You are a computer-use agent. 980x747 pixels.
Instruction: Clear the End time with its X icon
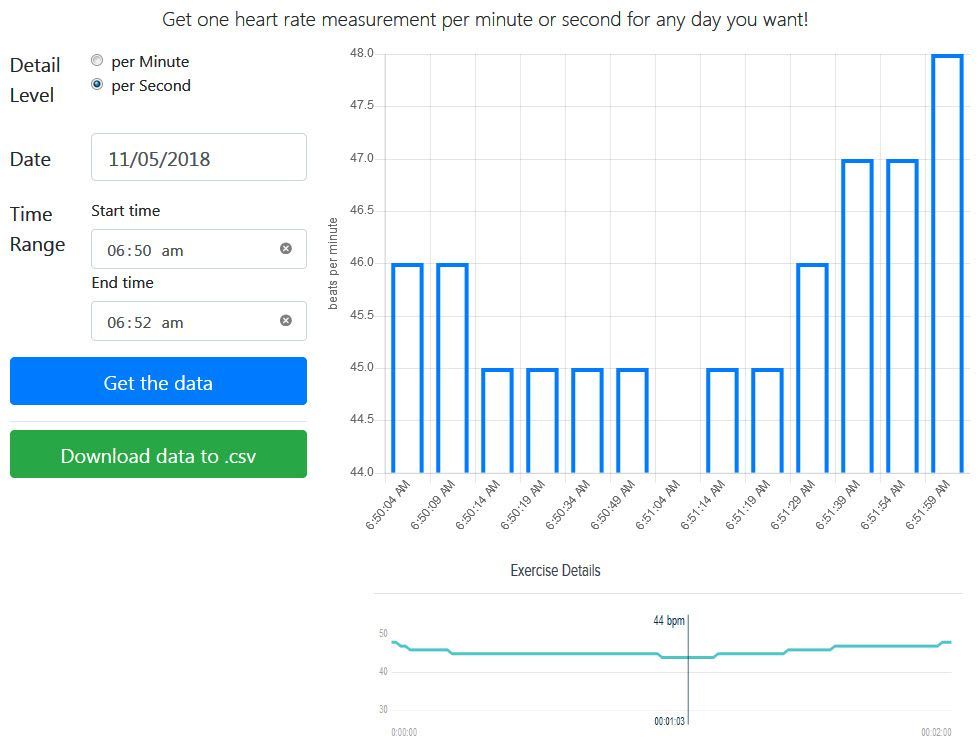pyautogui.click(x=286, y=321)
